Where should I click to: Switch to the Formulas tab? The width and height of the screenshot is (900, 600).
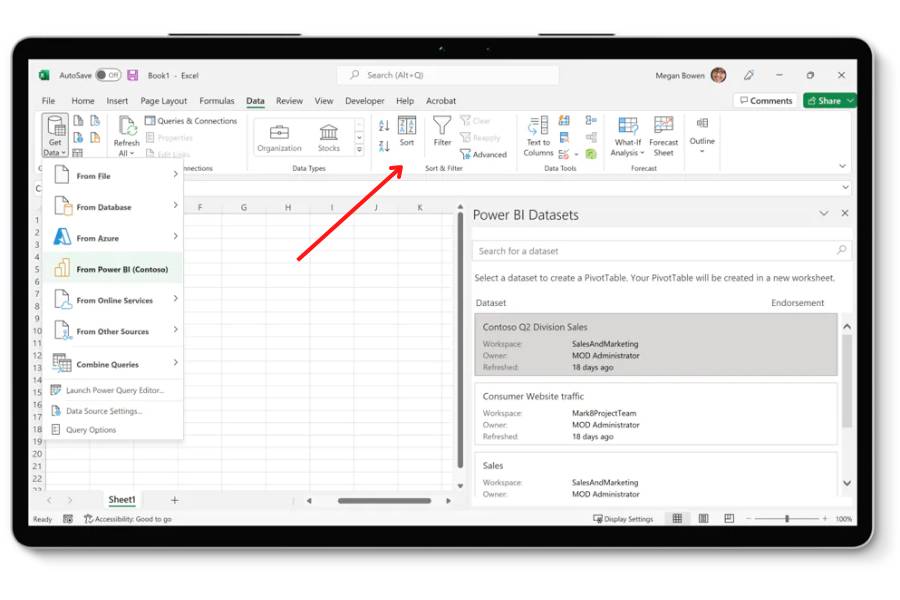pyautogui.click(x=217, y=100)
